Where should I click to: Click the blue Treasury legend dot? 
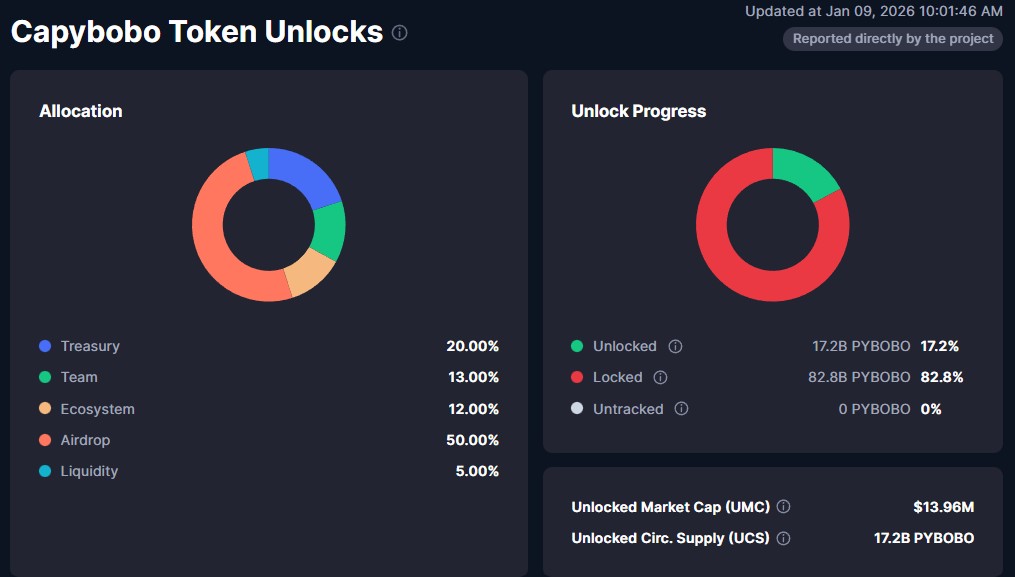(45, 346)
